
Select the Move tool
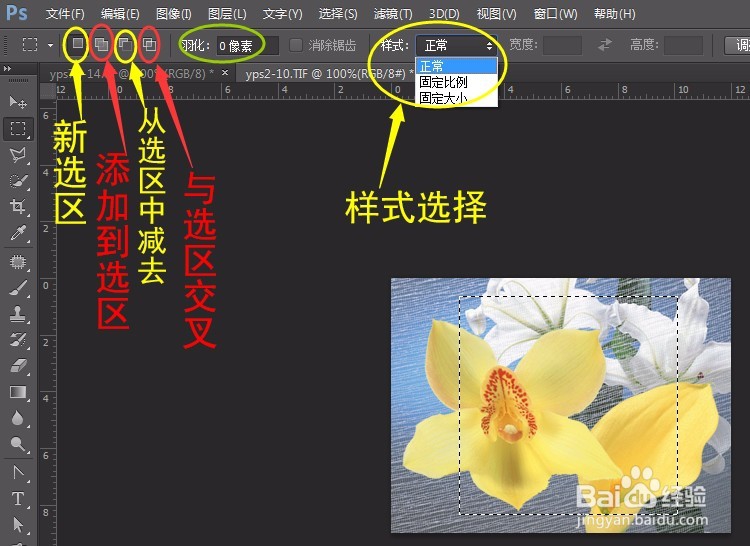coord(18,102)
